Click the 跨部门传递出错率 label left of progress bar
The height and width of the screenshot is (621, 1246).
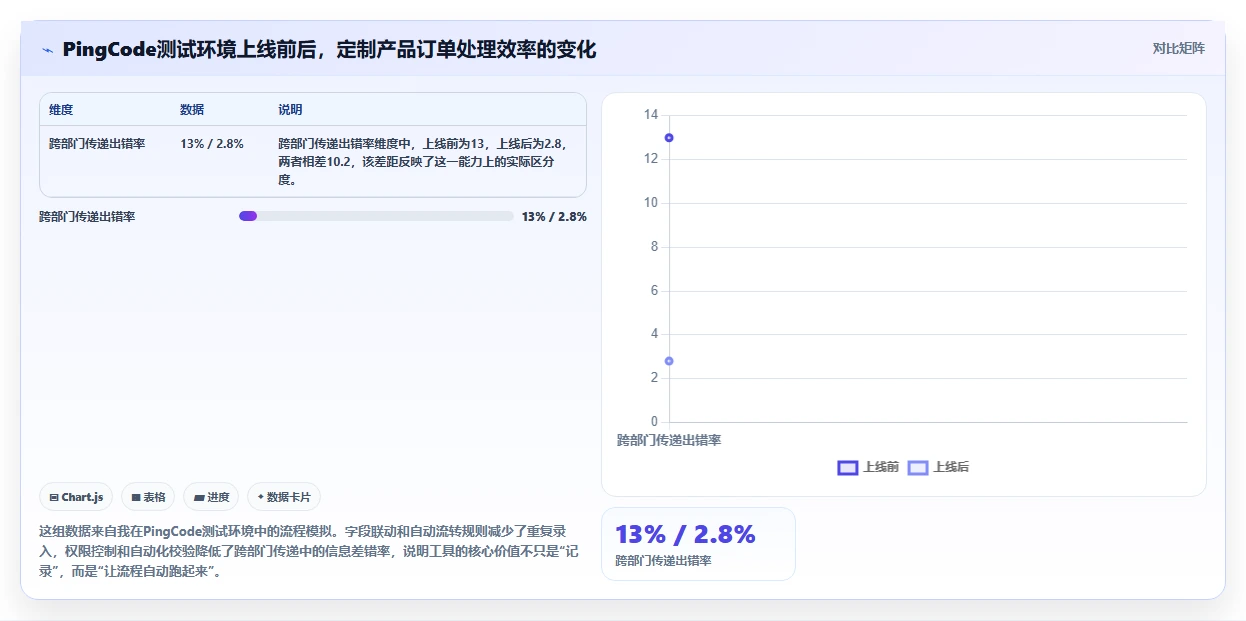[87, 216]
